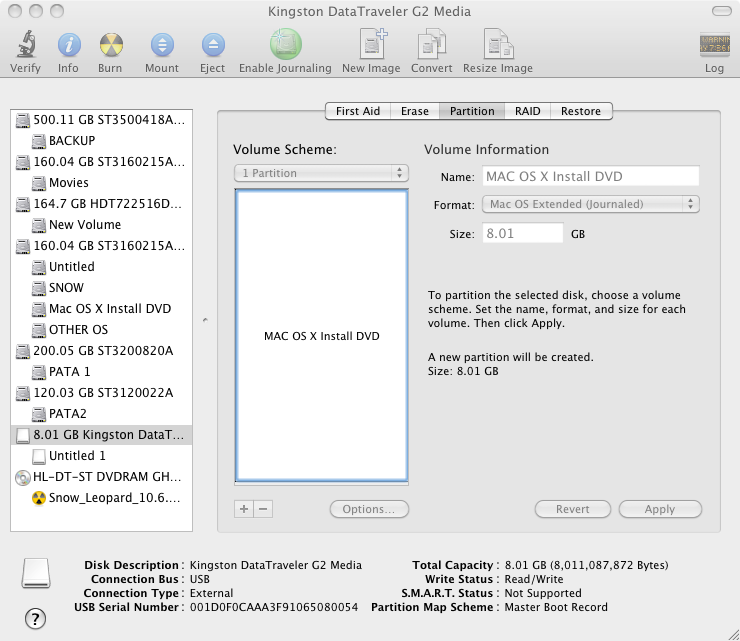The width and height of the screenshot is (740, 641).
Task: Remove partition with the minus button
Action: [x=263, y=509]
